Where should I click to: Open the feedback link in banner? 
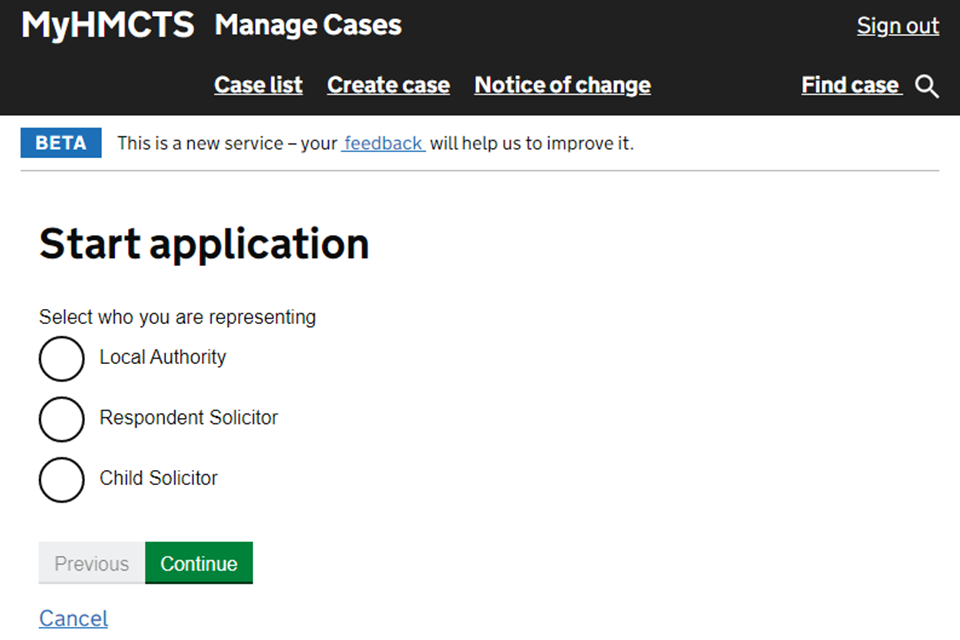click(x=383, y=144)
